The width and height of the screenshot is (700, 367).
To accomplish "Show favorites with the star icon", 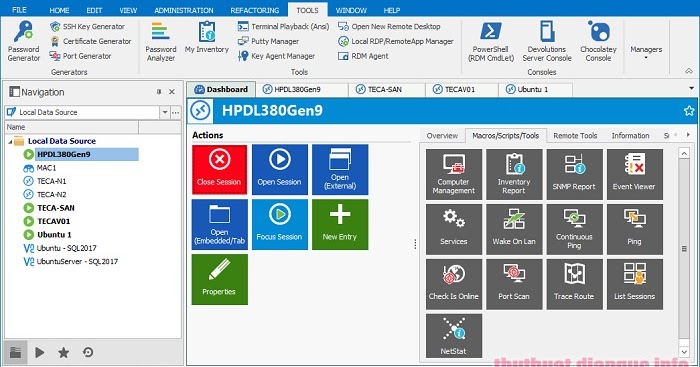I will pos(63,353).
